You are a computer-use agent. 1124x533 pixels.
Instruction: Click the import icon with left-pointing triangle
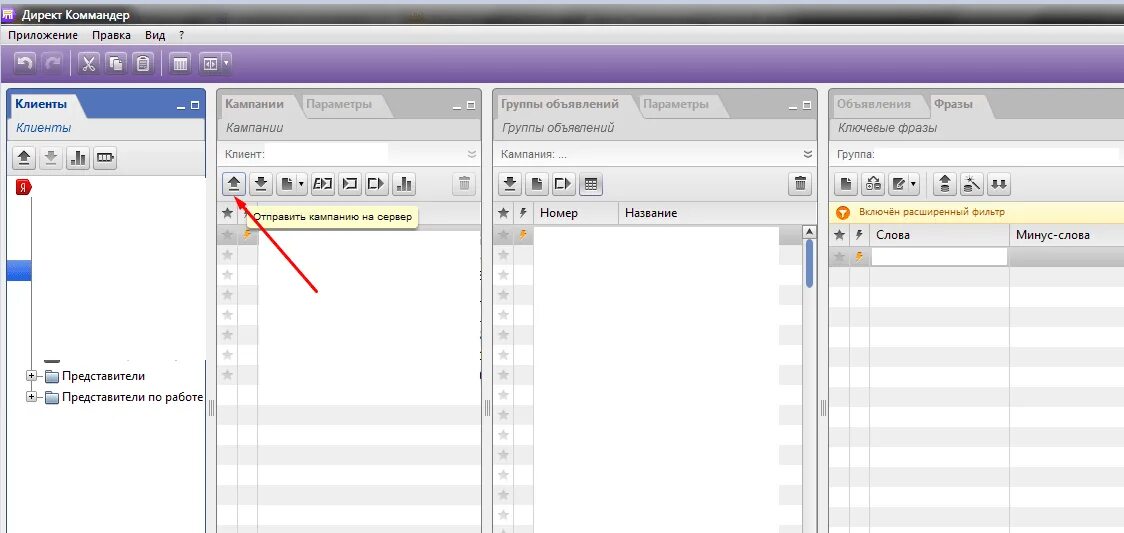(349, 184)
